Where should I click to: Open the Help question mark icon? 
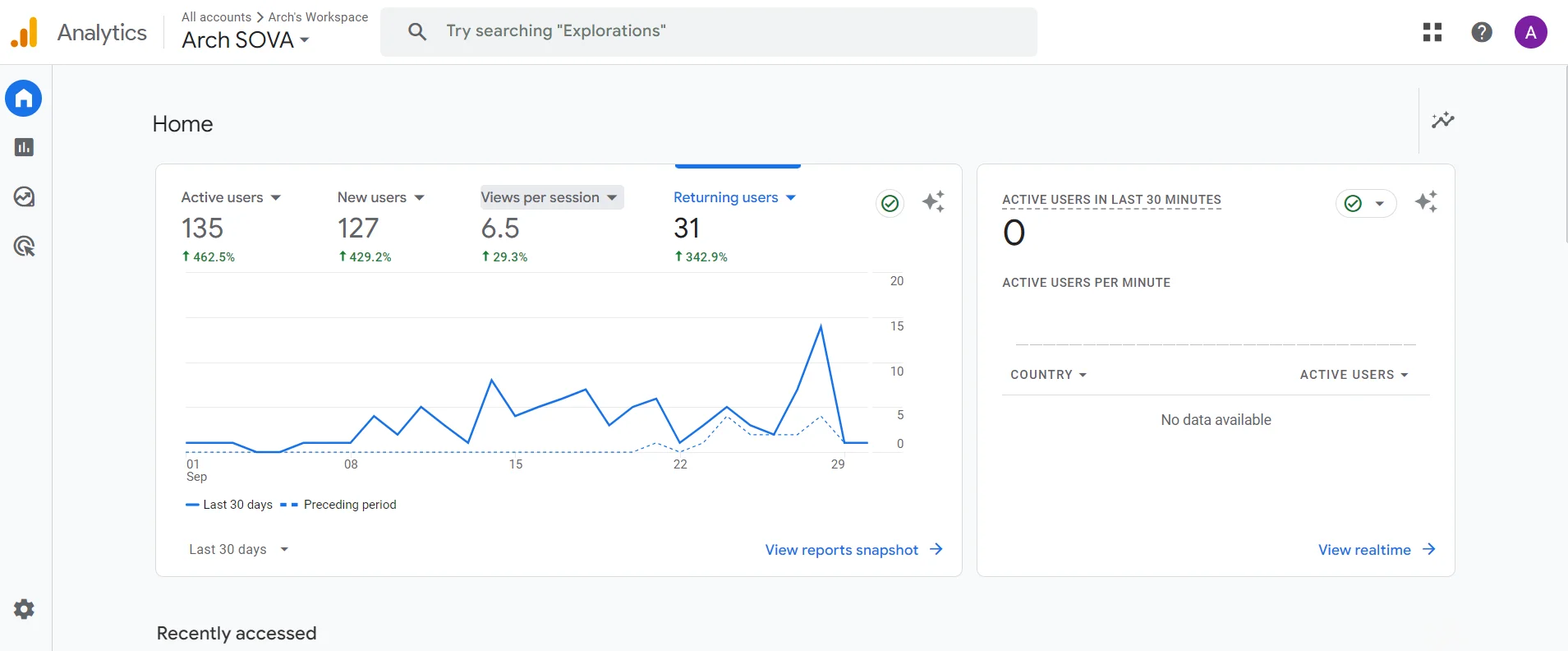1482,32
